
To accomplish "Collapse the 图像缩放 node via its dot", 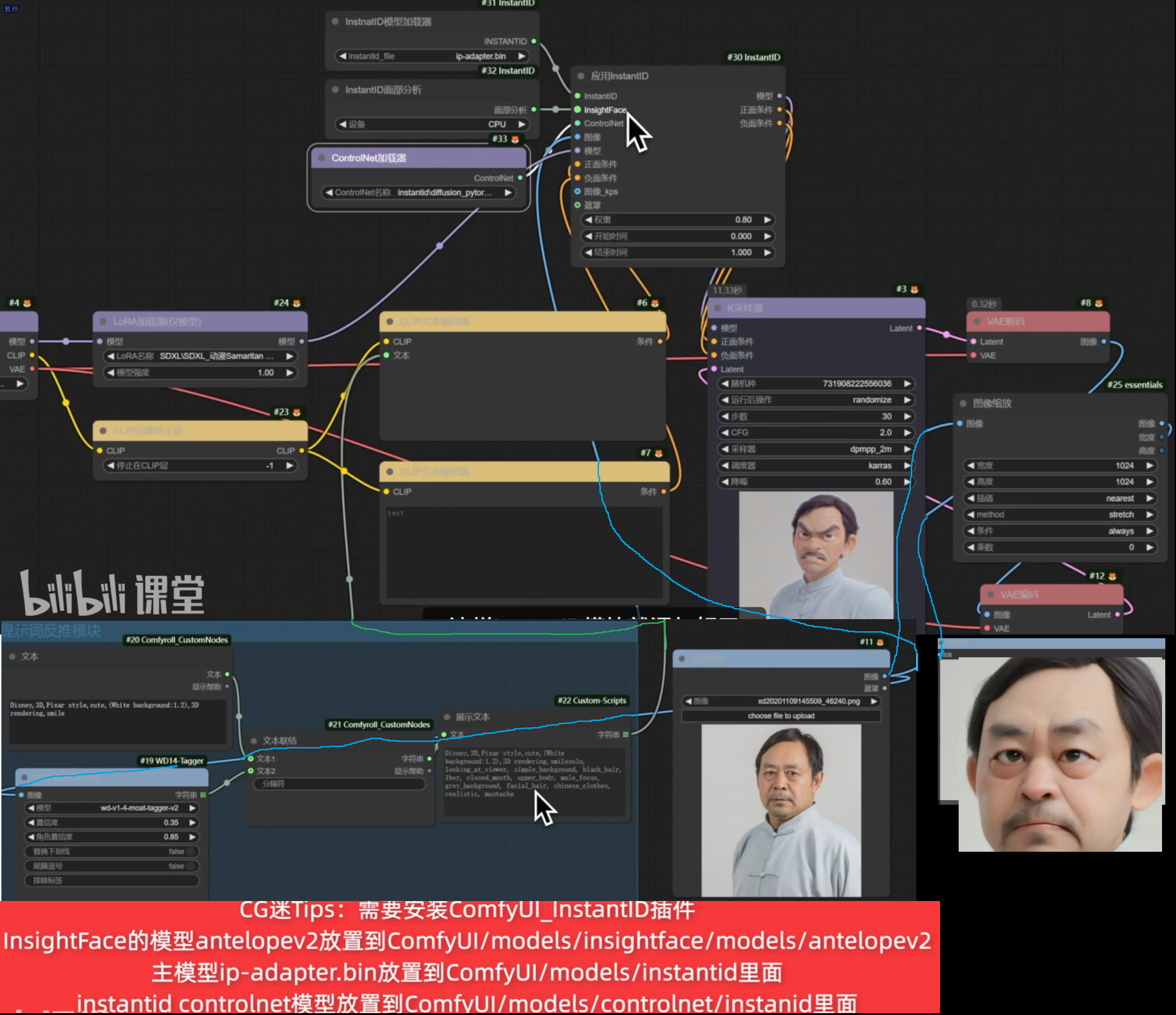I will (x=962, y=403).
